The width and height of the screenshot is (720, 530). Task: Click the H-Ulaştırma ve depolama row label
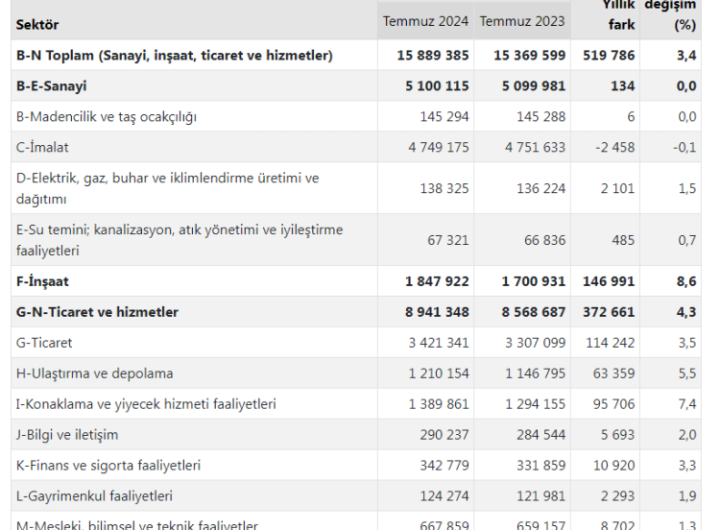[95, 374]
